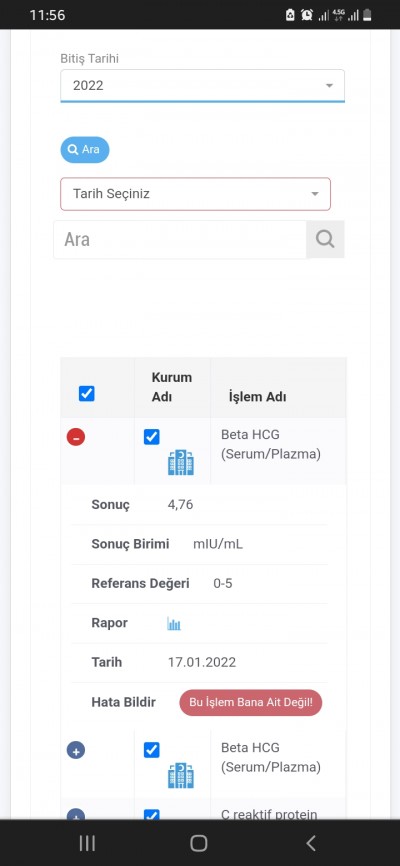The width and height of the screenshot is (400, 866).
Task: Uncheck the second Beta HCG row checkbox
Action: [151, 750]
